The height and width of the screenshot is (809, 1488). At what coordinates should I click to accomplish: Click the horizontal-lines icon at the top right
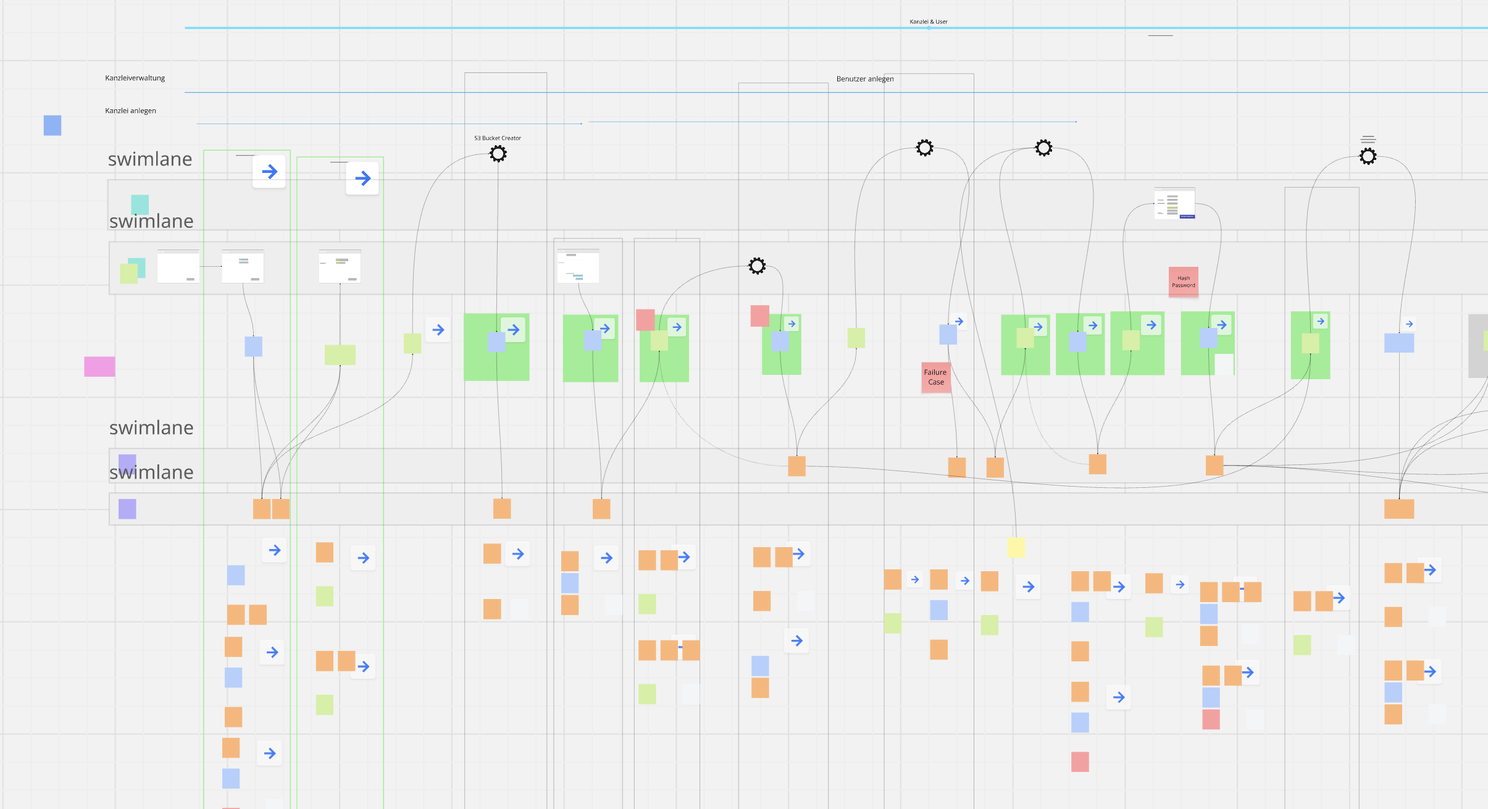pos(1368,137)
